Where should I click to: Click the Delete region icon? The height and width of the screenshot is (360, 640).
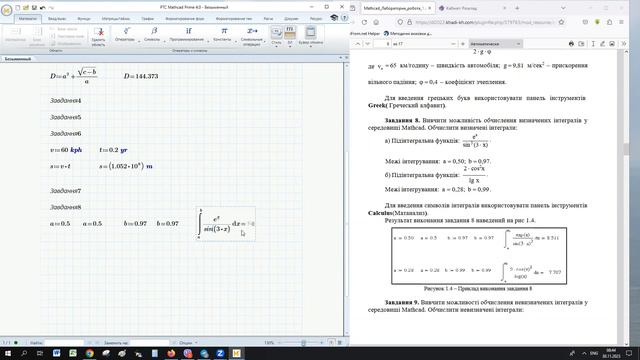pos(98,36)
